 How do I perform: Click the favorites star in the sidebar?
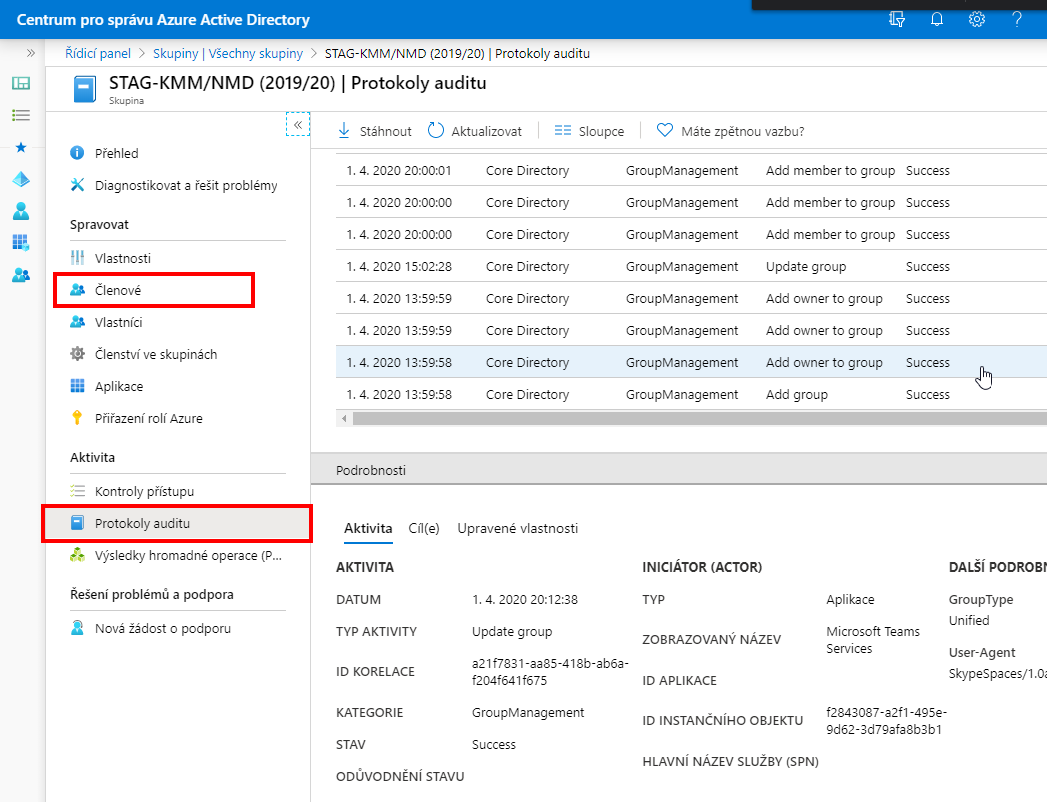point(21,147)
